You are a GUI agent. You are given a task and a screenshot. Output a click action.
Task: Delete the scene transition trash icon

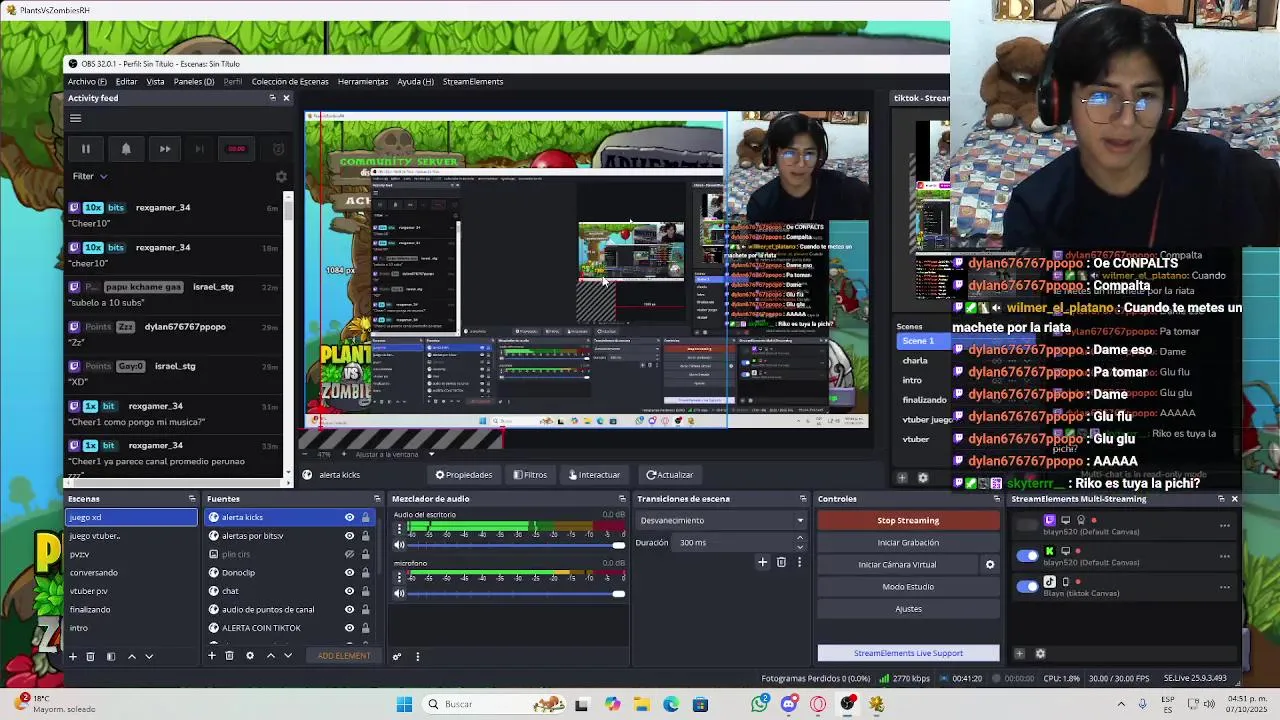pyautogui.click(x=781, y=562)
